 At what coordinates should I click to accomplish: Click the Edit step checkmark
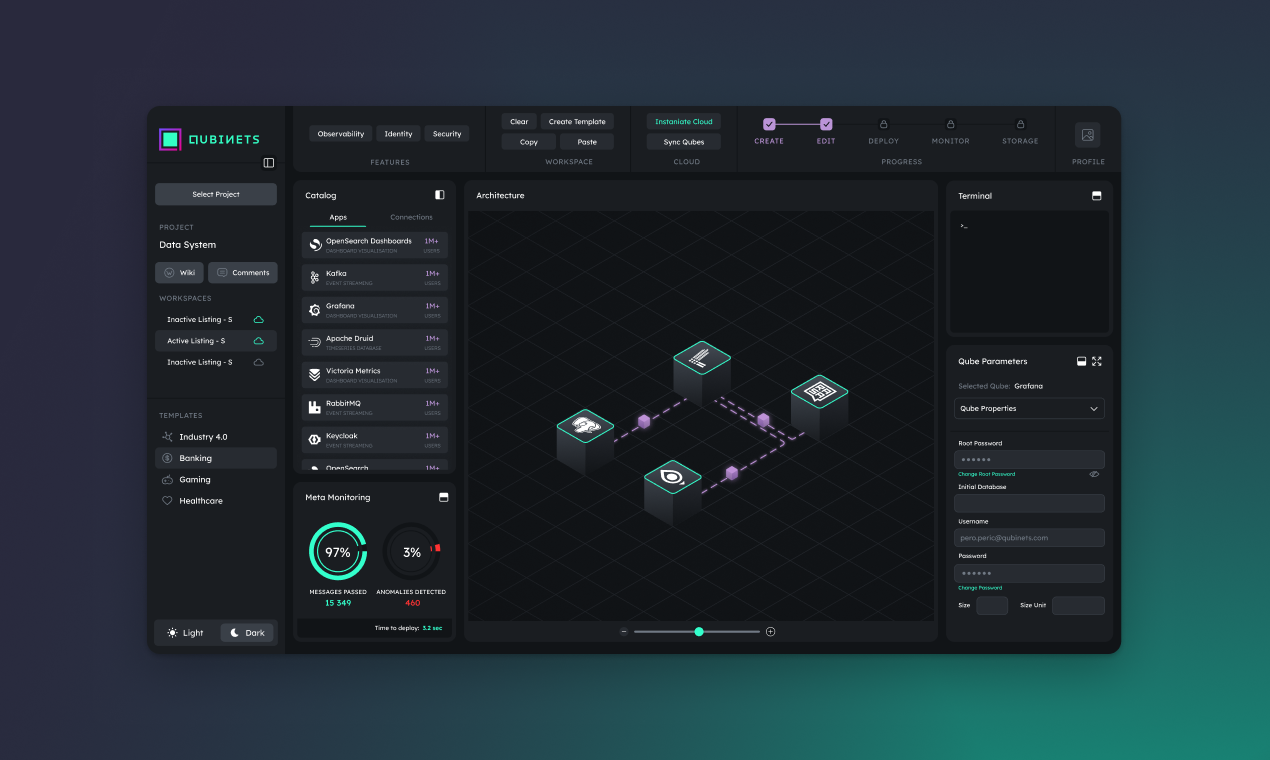(826, 124)
